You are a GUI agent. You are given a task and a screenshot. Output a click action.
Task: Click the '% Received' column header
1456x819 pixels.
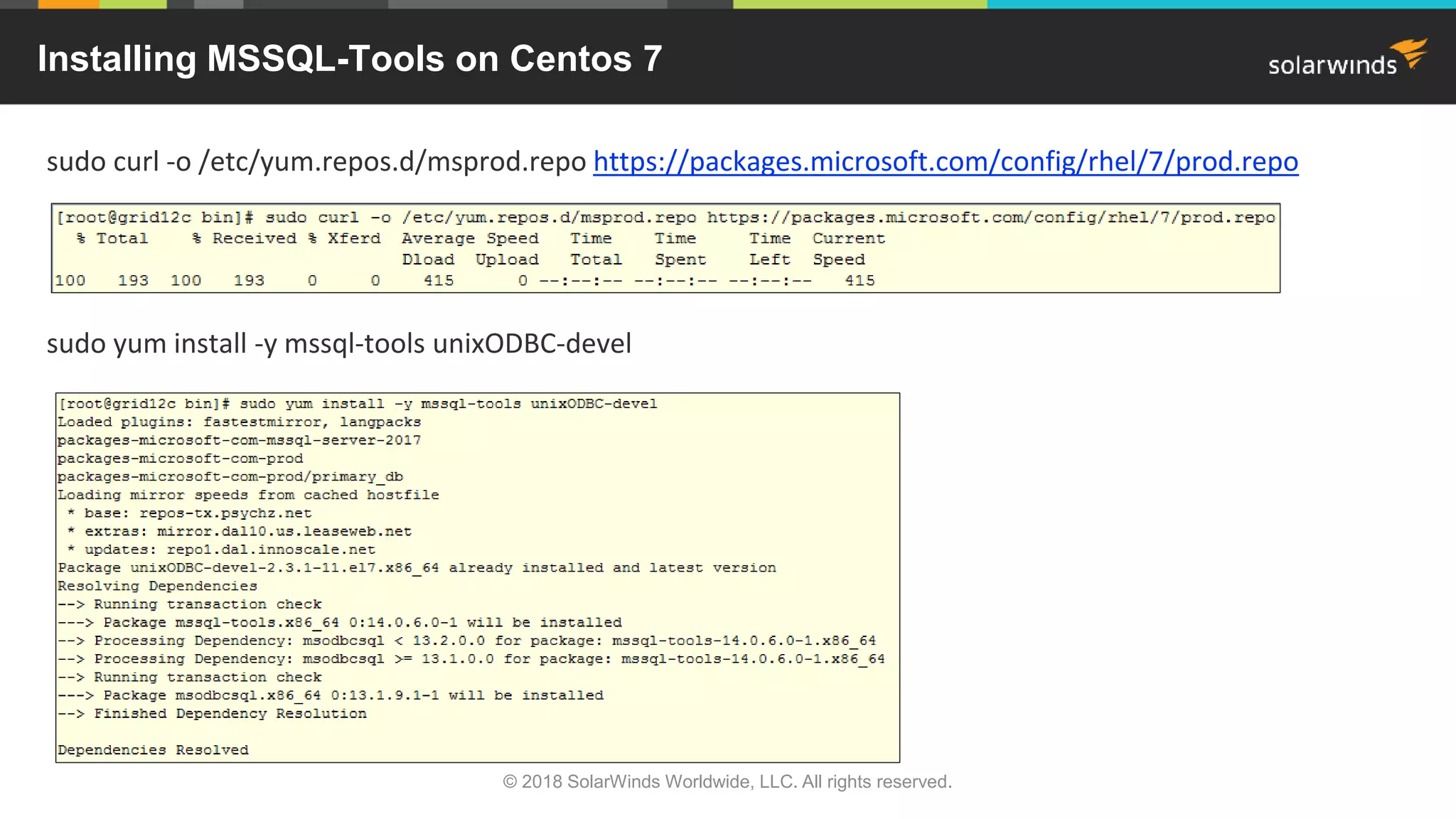pos(244,239)
